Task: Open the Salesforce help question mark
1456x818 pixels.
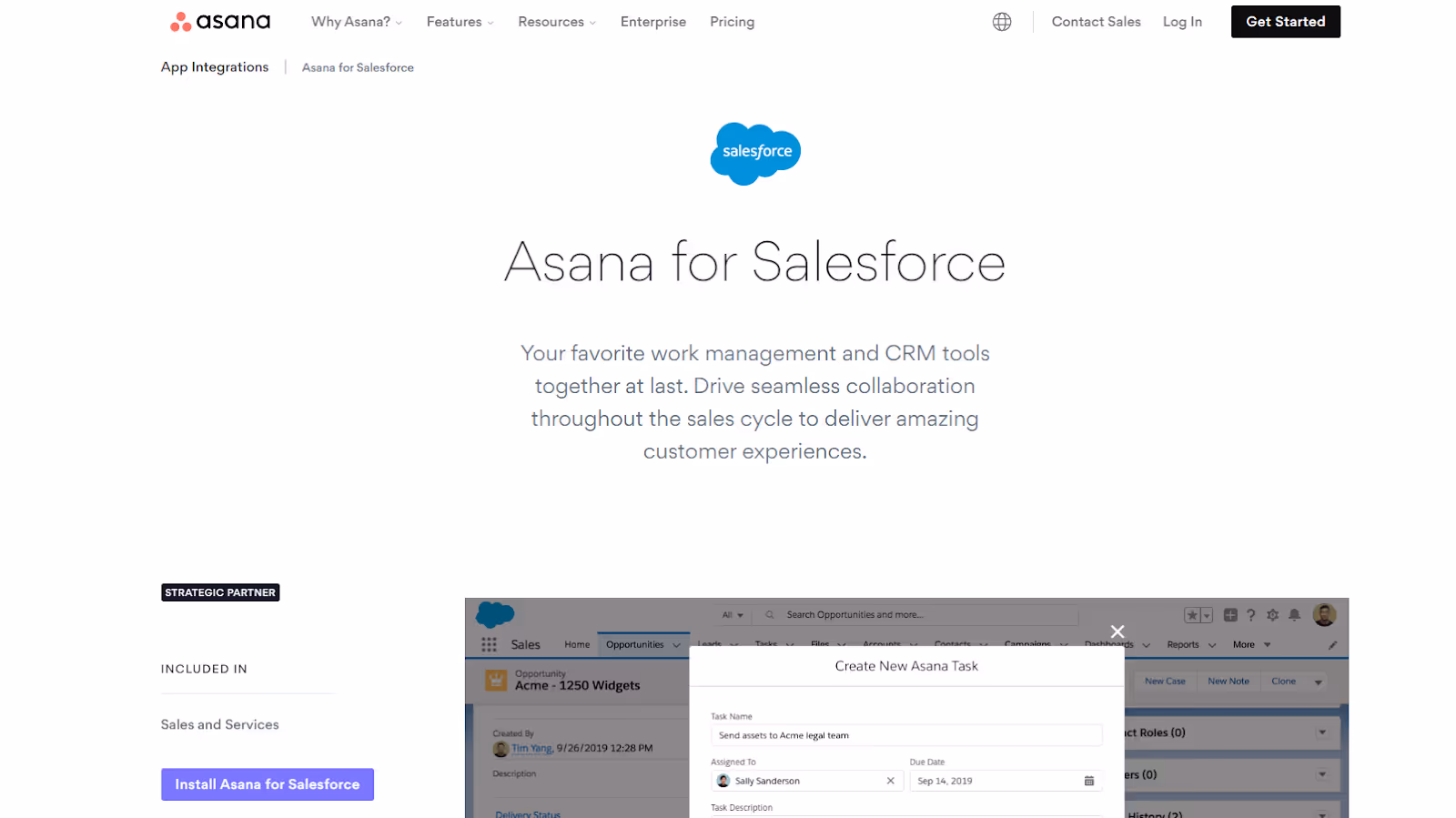Action: point(1251,615)
